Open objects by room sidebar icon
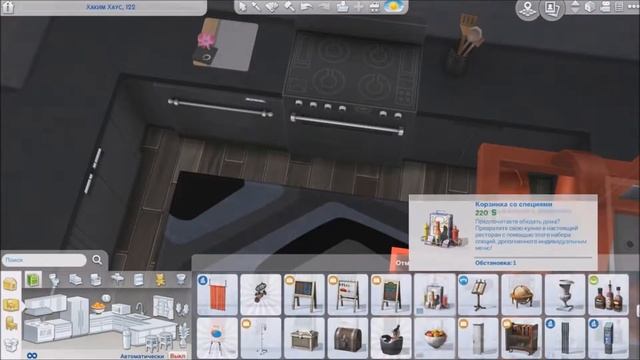The image size is (640, 360). coord(11,304)
